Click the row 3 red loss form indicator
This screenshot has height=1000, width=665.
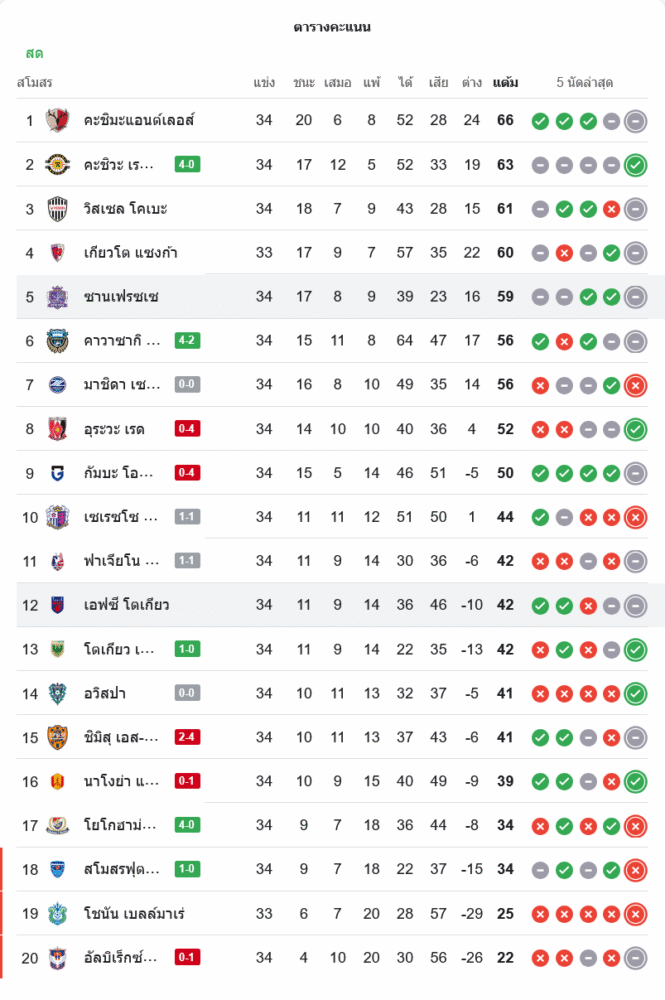(611, 209)
